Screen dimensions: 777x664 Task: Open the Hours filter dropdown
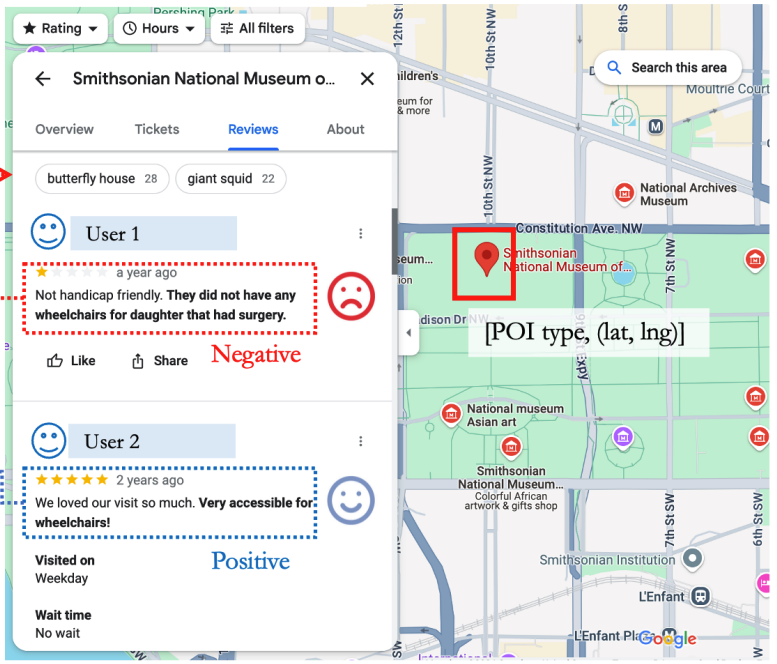(x=159, y=28)
